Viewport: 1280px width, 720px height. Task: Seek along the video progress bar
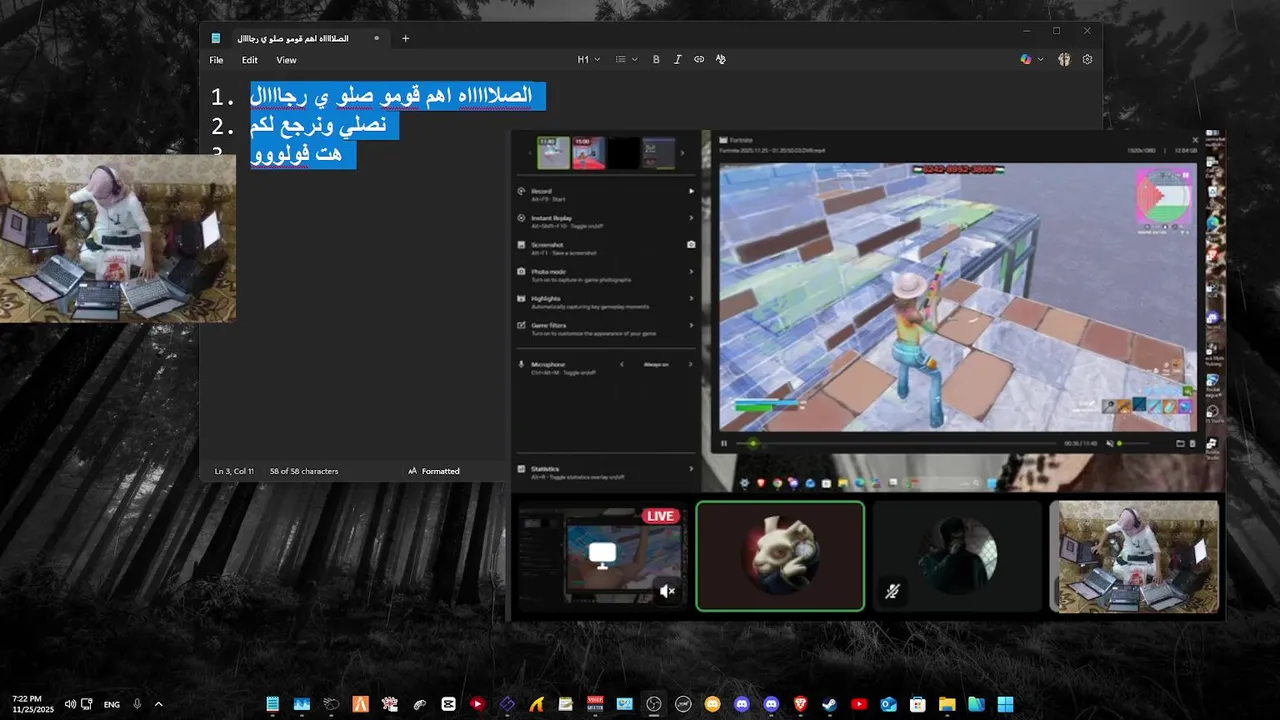point(896,443)
